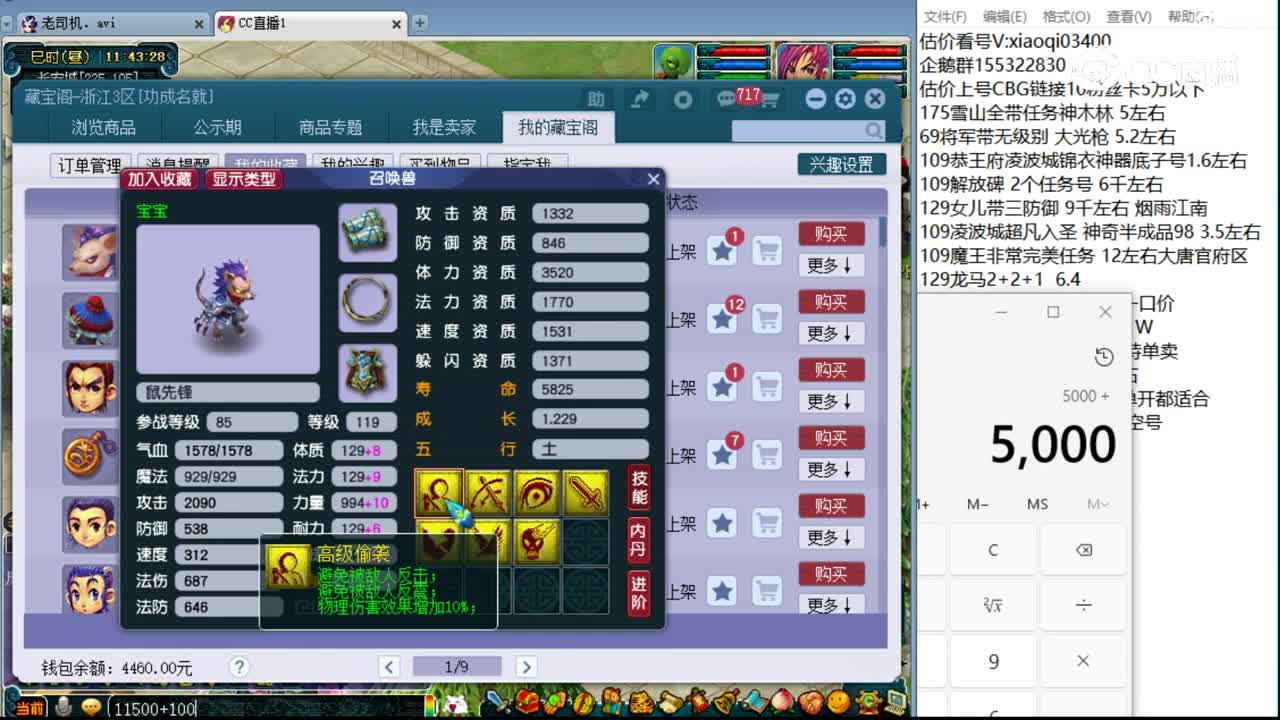Click the 藏宝阁 search input field
1280x720 pixels.
(798, 131)
